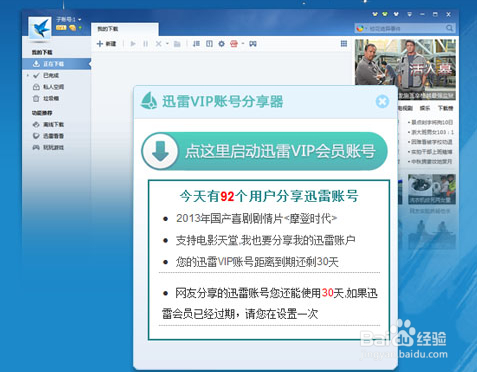Click the red gift box toolbar icon
The height and width of the screenshot is (372, 477).
tap(234, 44)
